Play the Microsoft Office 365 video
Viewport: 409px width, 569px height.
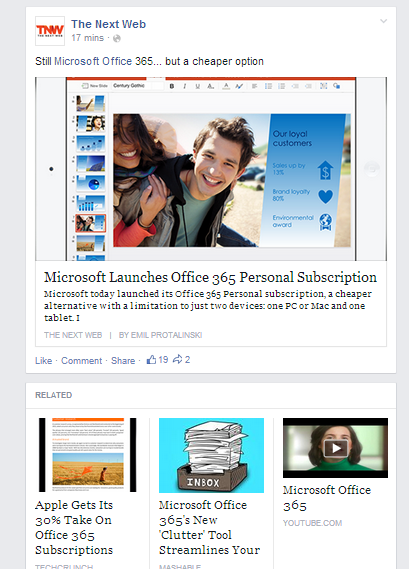click(x=335, y=448)
